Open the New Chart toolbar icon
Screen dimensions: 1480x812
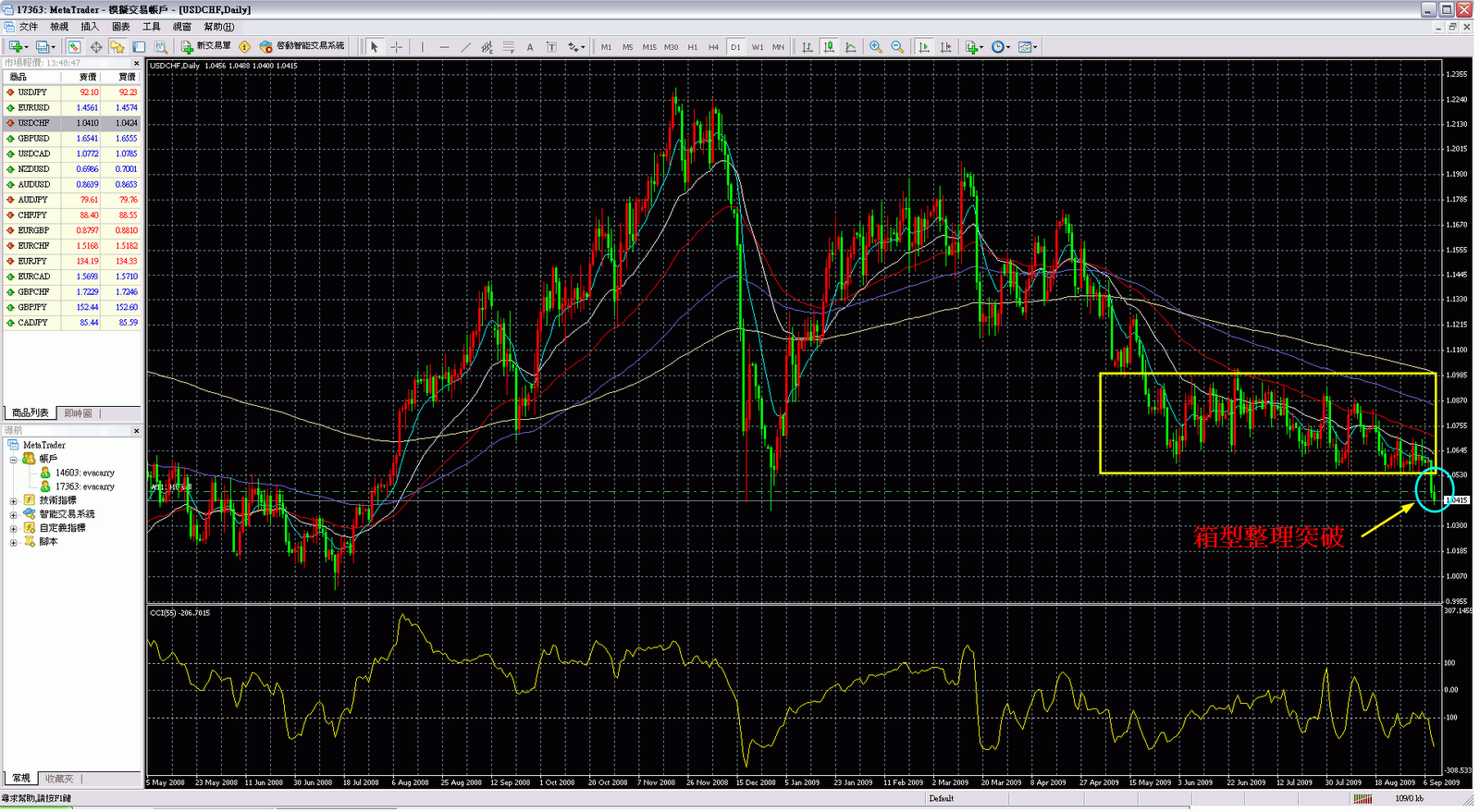pos(18,46)
